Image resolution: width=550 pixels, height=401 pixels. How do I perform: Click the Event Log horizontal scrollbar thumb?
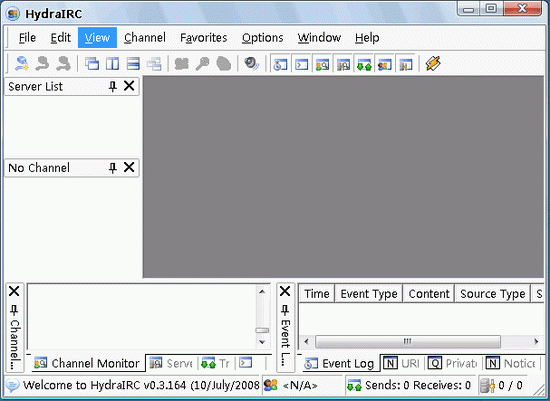[x=408, y=341]
